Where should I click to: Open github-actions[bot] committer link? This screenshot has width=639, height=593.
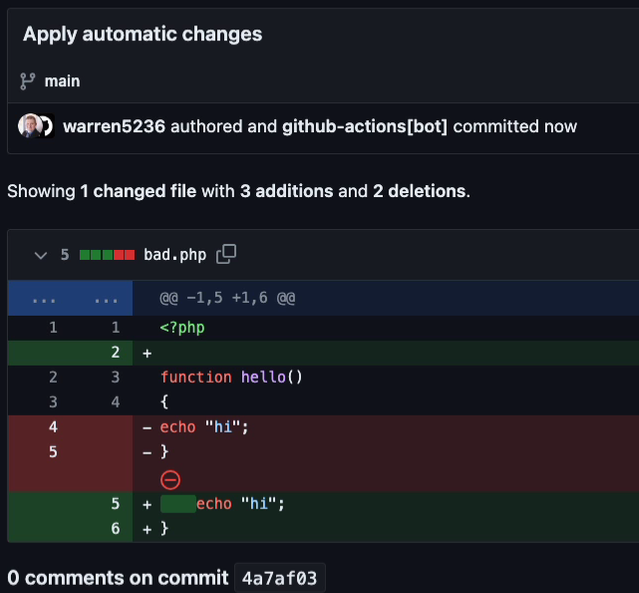[365, 126]
